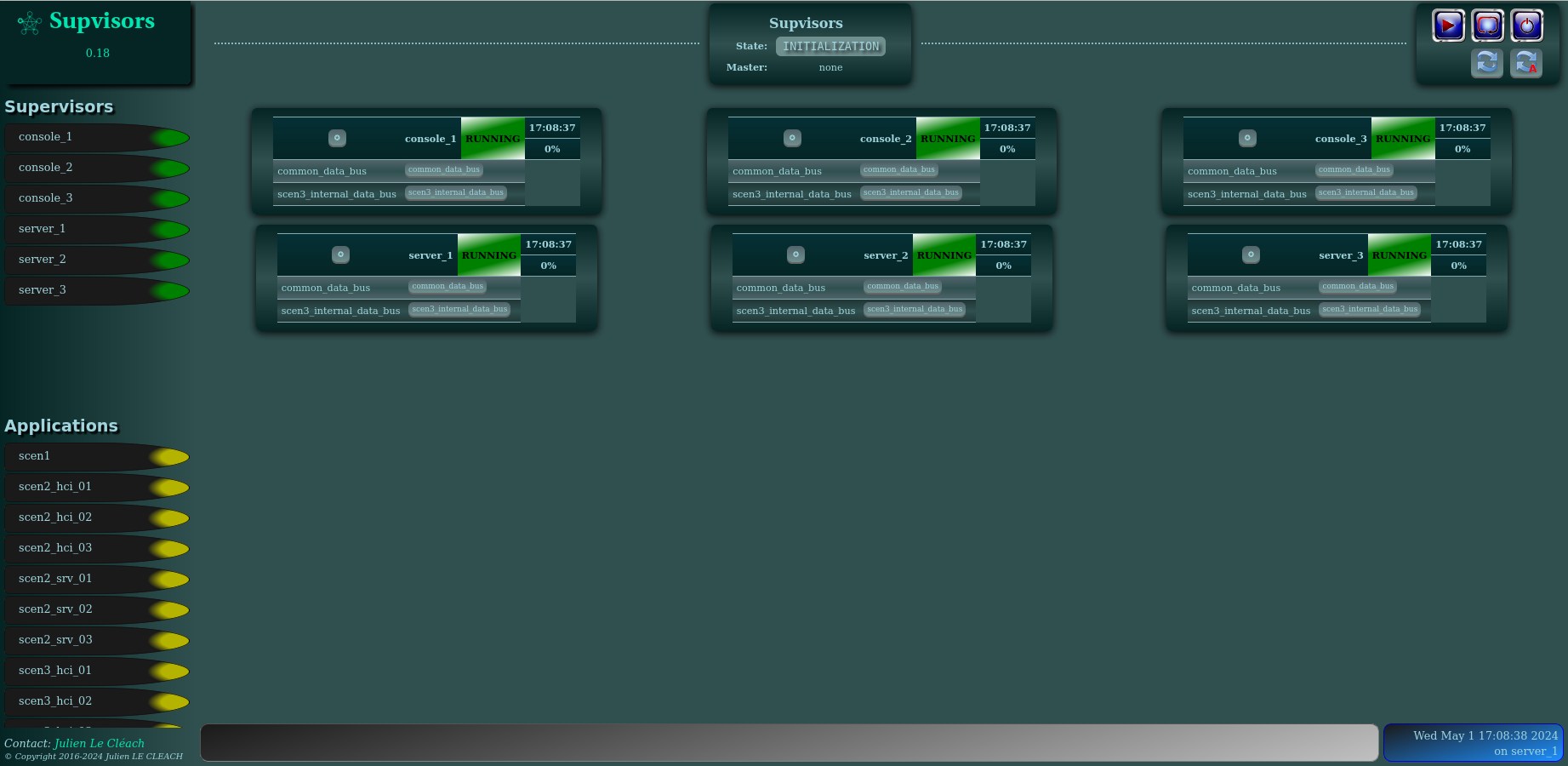Screen dimensions: 1568x766
Task: Click the process icon in console_1 card
Action: point(337,138)
